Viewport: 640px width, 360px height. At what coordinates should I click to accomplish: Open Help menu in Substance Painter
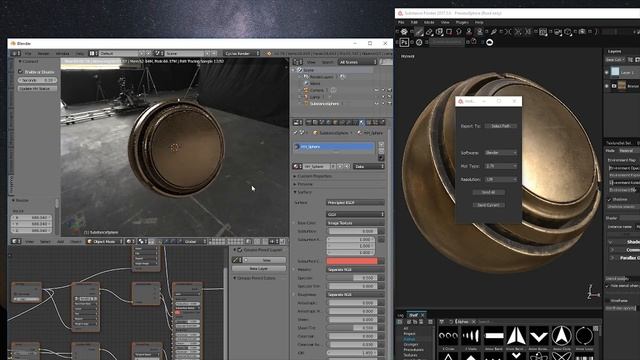[x=479, y=22]
